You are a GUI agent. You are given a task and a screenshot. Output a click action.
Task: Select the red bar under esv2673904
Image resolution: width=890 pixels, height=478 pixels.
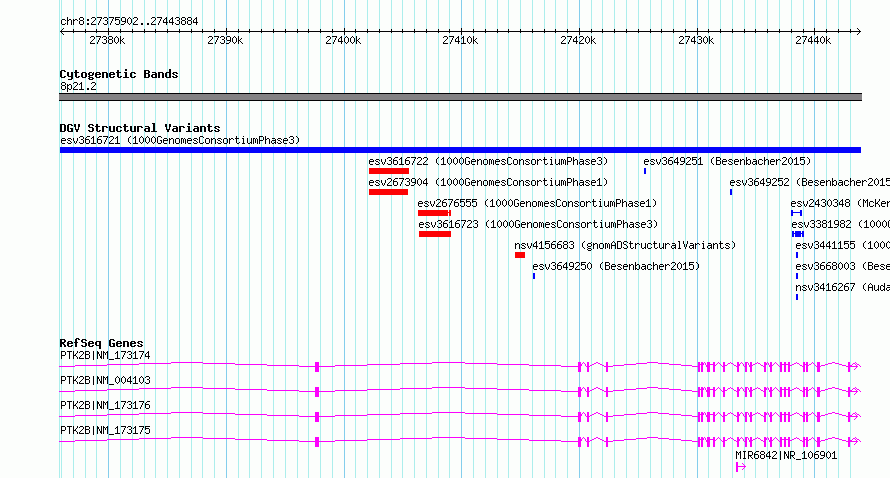388,192
